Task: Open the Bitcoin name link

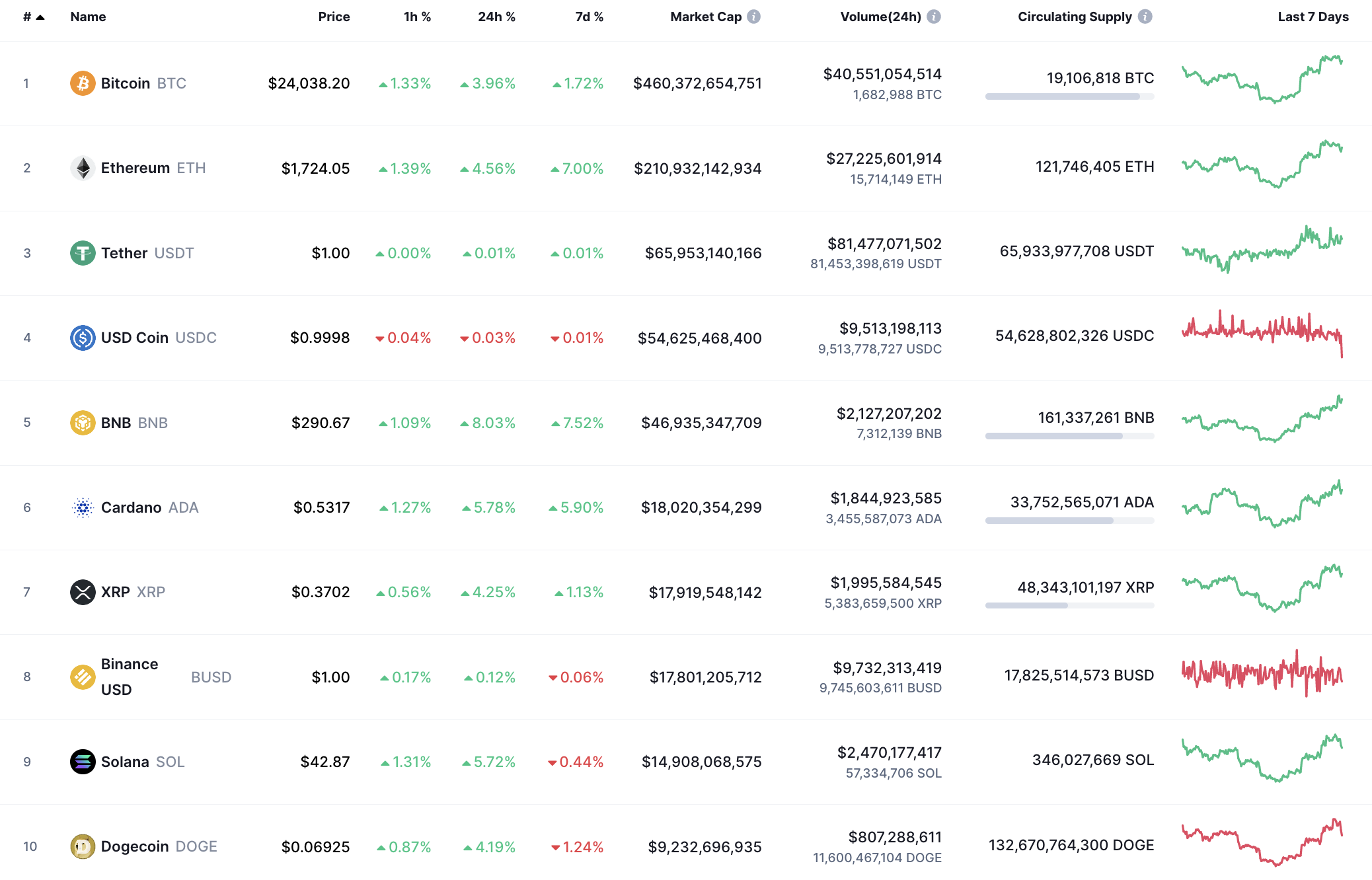Action: (x=127, y=83)
